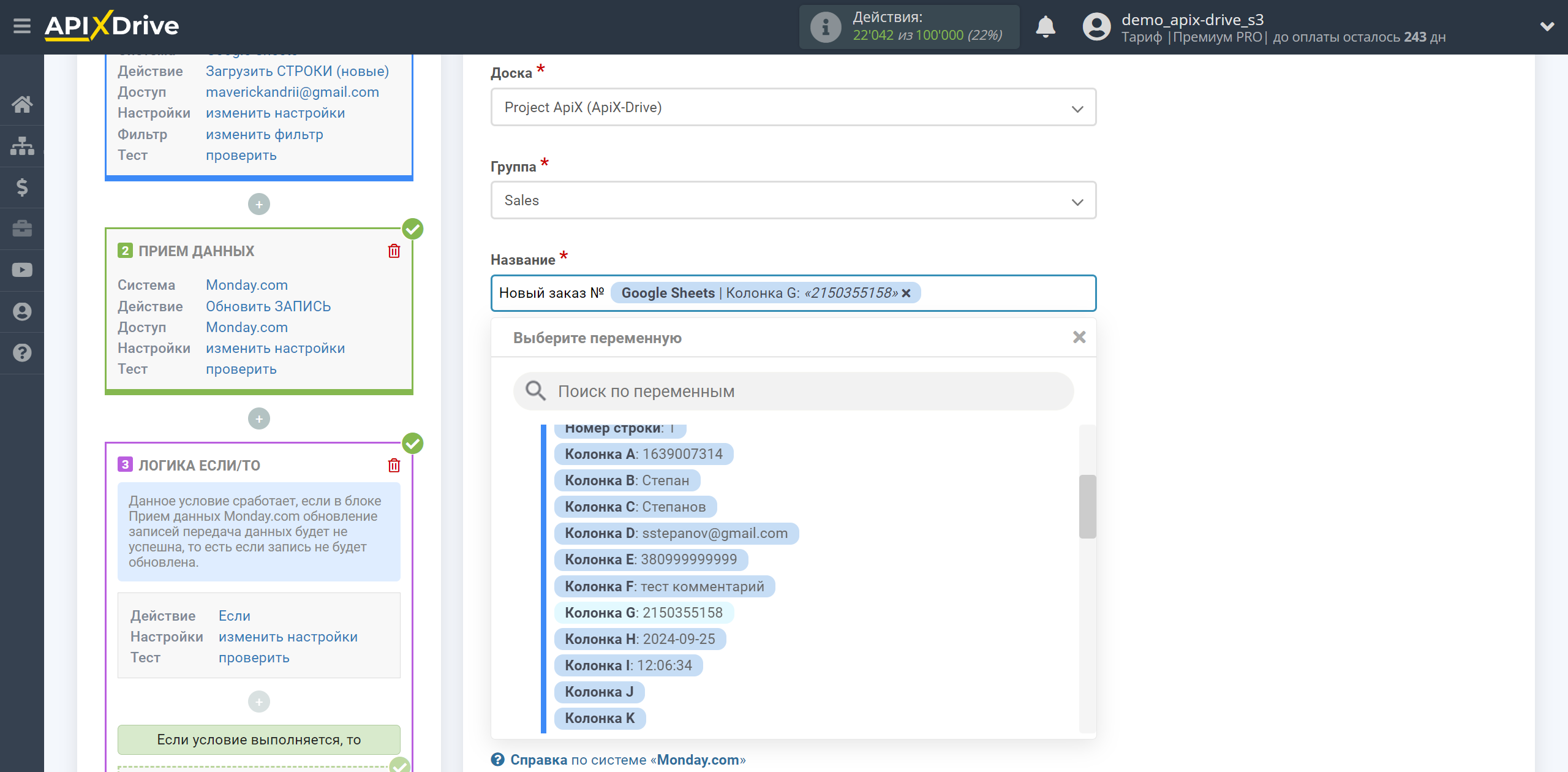Select variable Колонка H: 2024-09-25
The image size is (1568, 772).
click(x=639, y=639)
